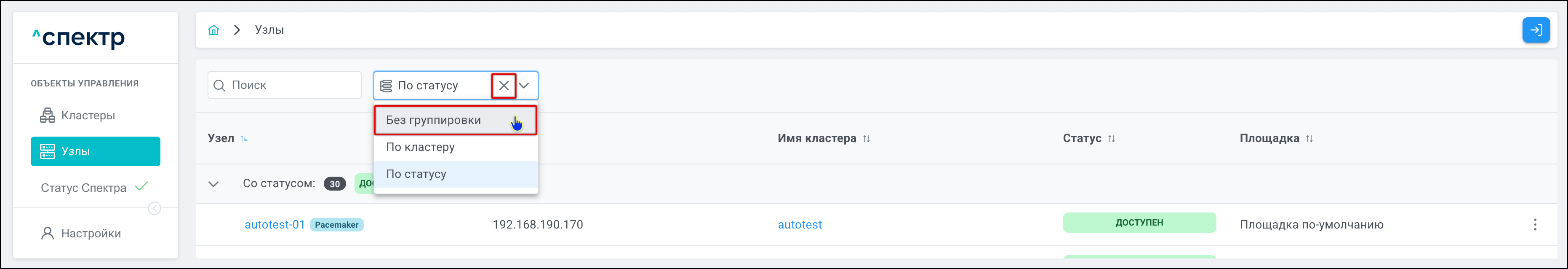Click the home breadcrumb icon

click(x=213, y=30)
